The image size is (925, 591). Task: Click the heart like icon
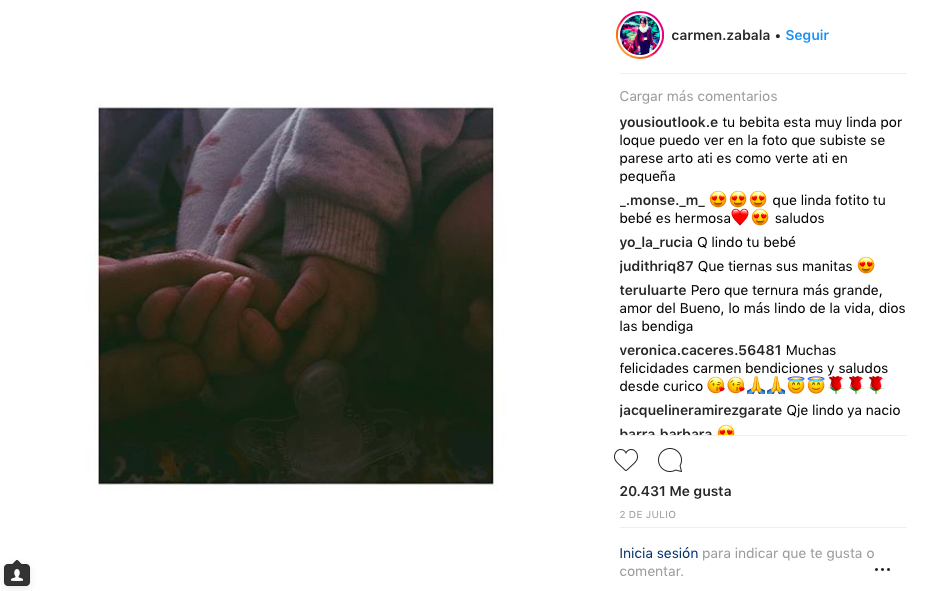click(x=626, y=460)
